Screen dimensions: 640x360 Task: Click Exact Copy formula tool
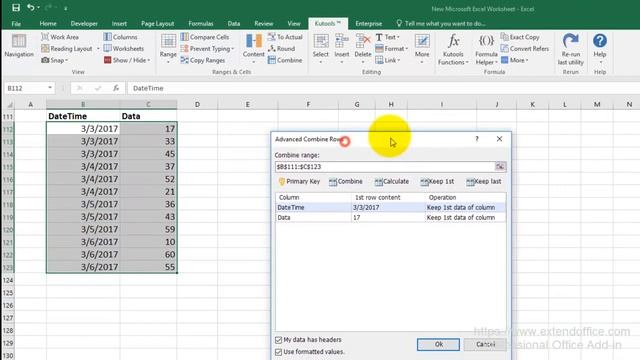click(520, 37)
